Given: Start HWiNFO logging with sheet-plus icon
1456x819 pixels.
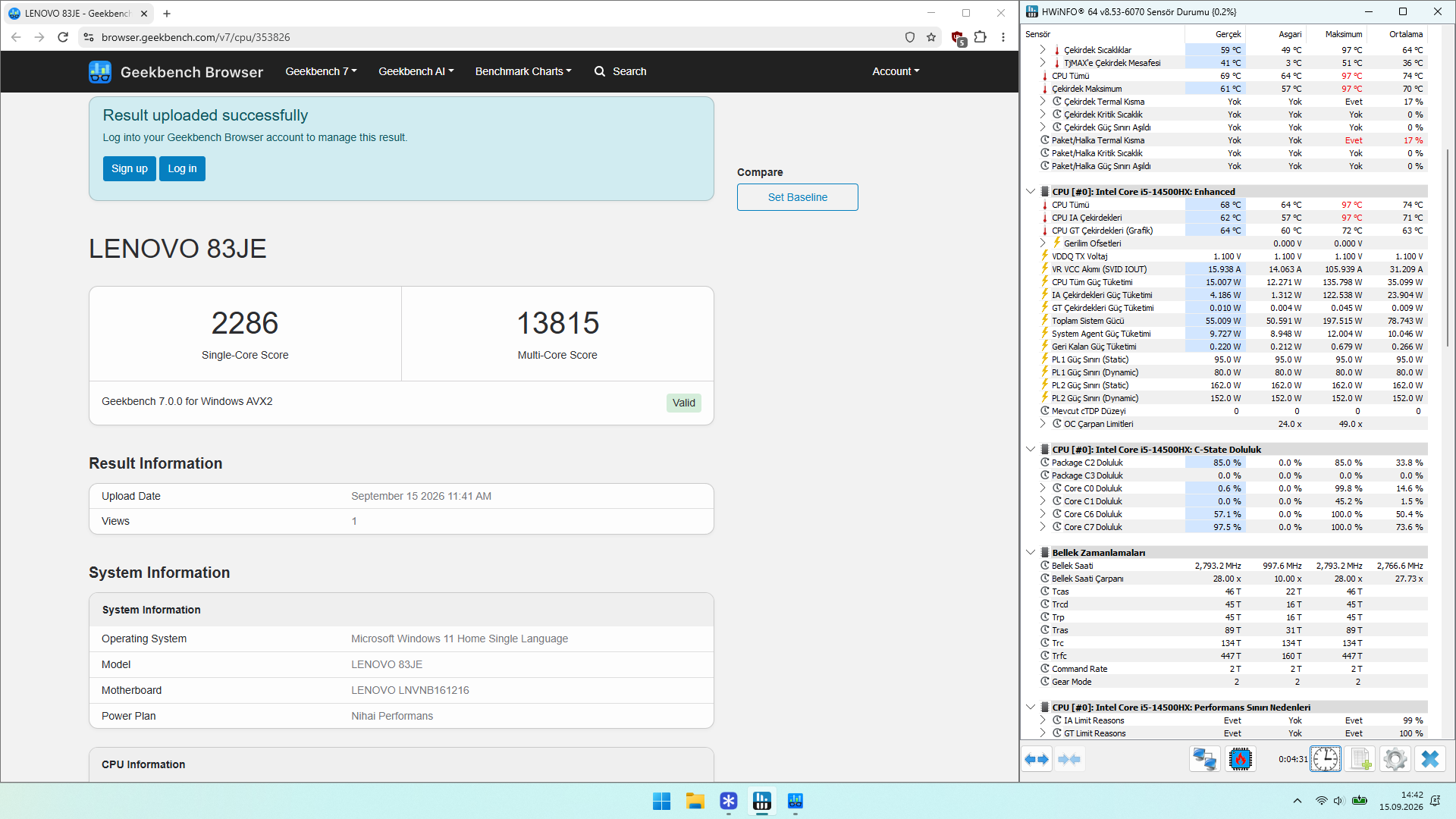Looking at the screenshot, I should point(1360,759).
